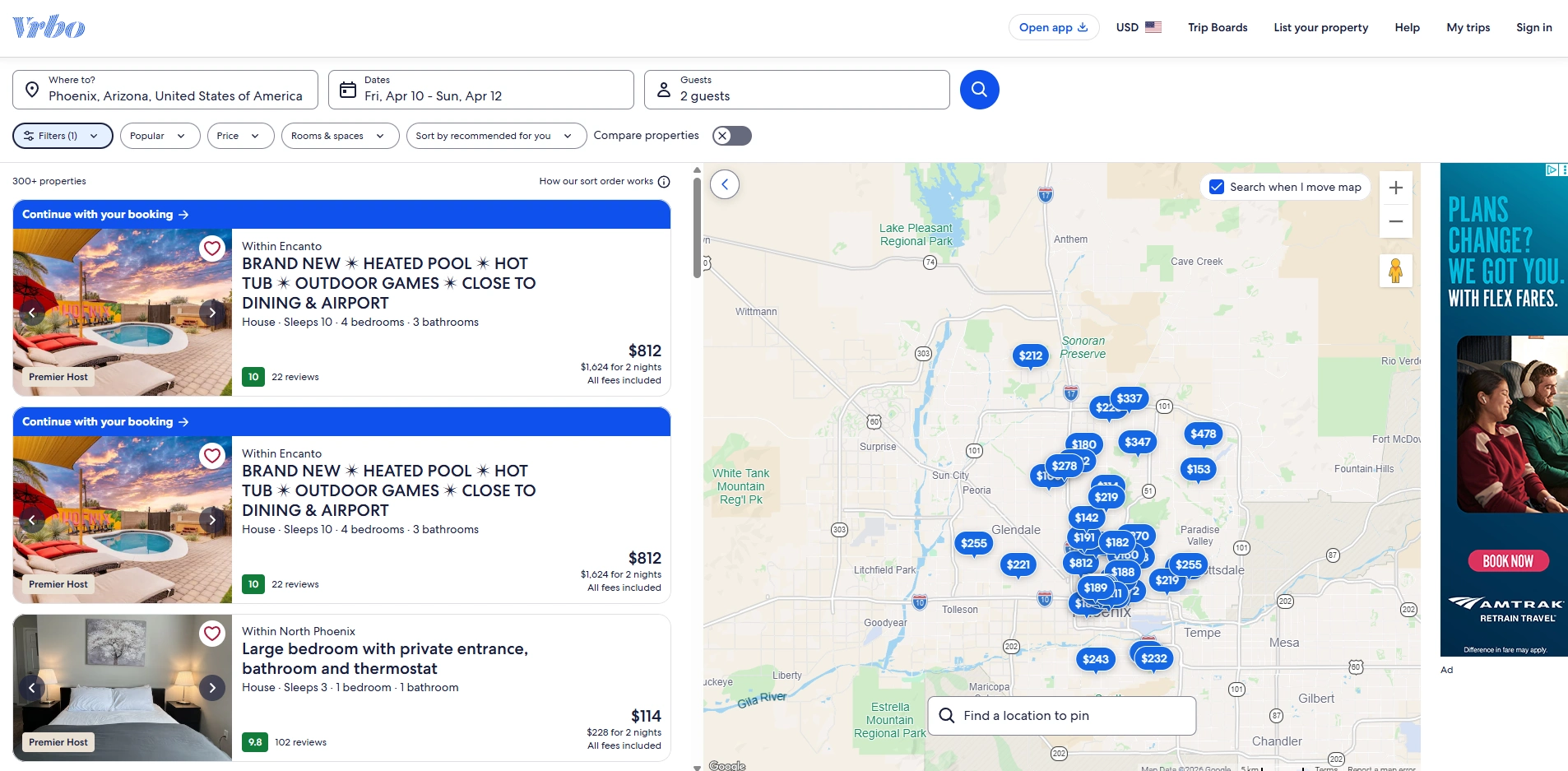Screen dimensions: 1568x771
Task: View My trips
Action: coord(1468,27)
